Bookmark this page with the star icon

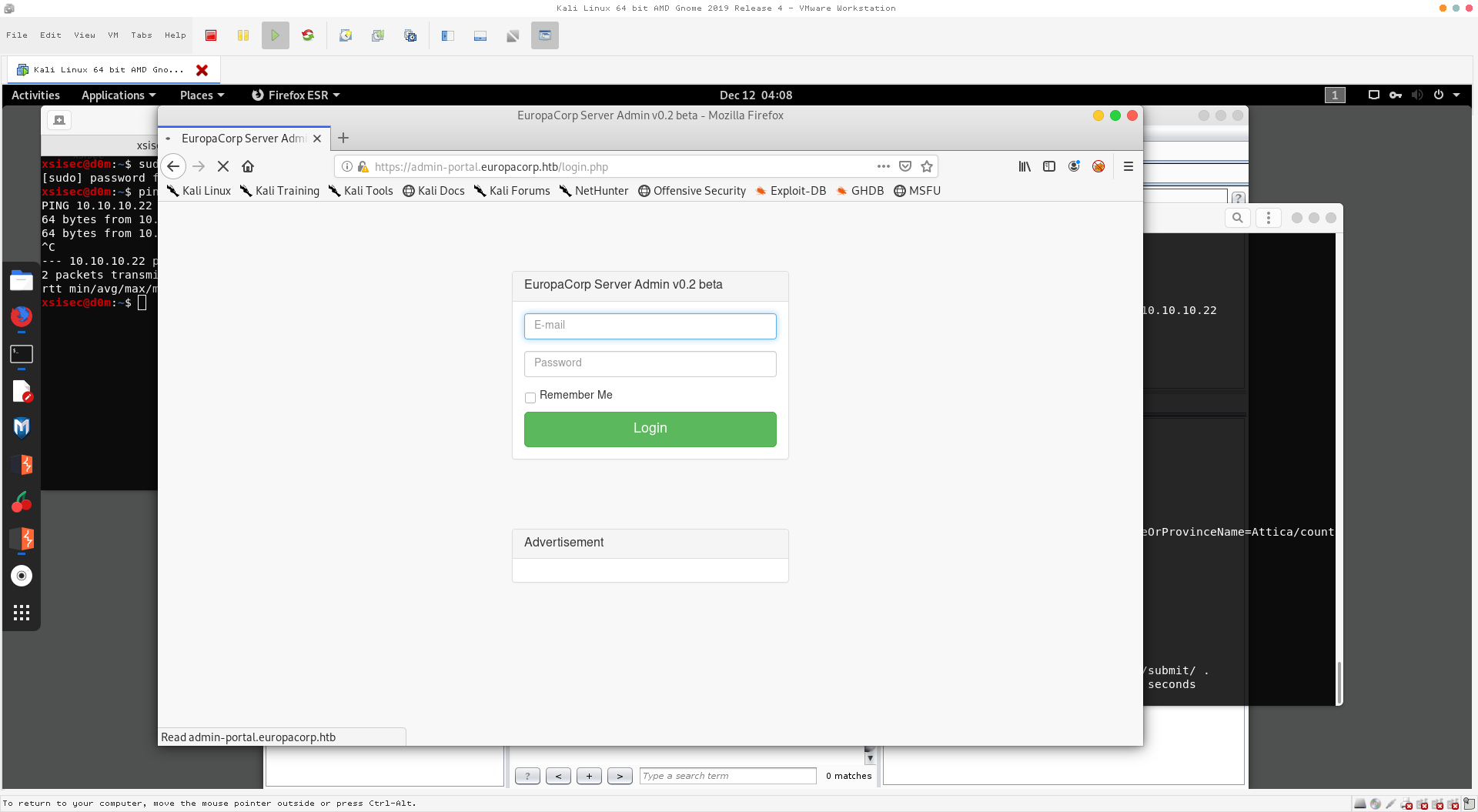927,166
